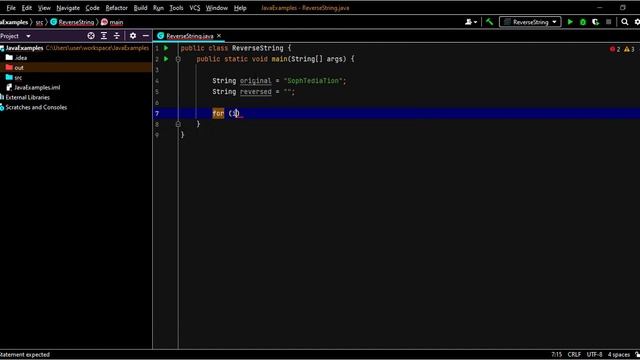Build project with the hammer icon
This screenshot has height=360, width=640.
point(489,22)
